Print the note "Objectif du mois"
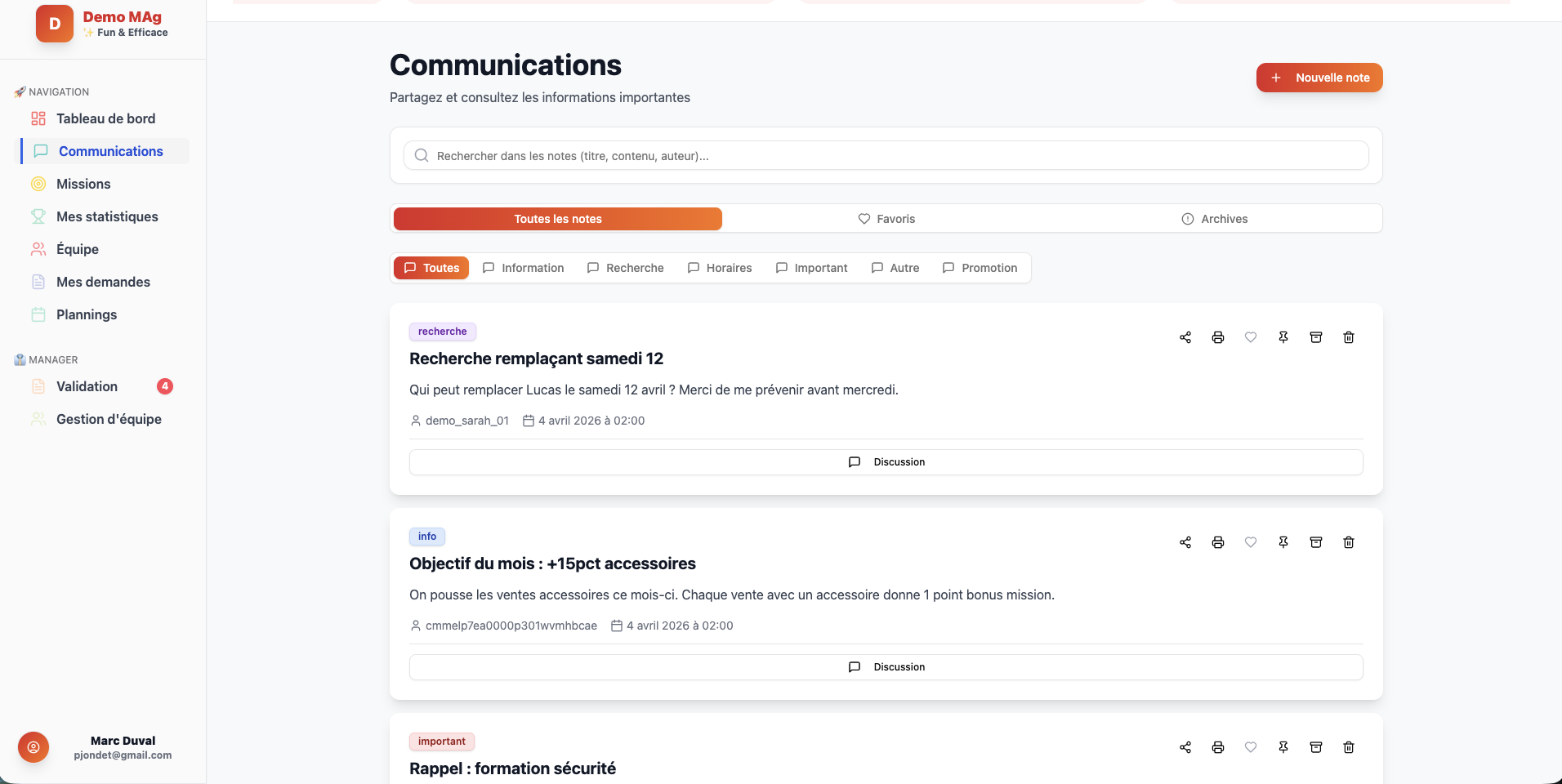1562x784 pixels. click(x=1218, y=542)
